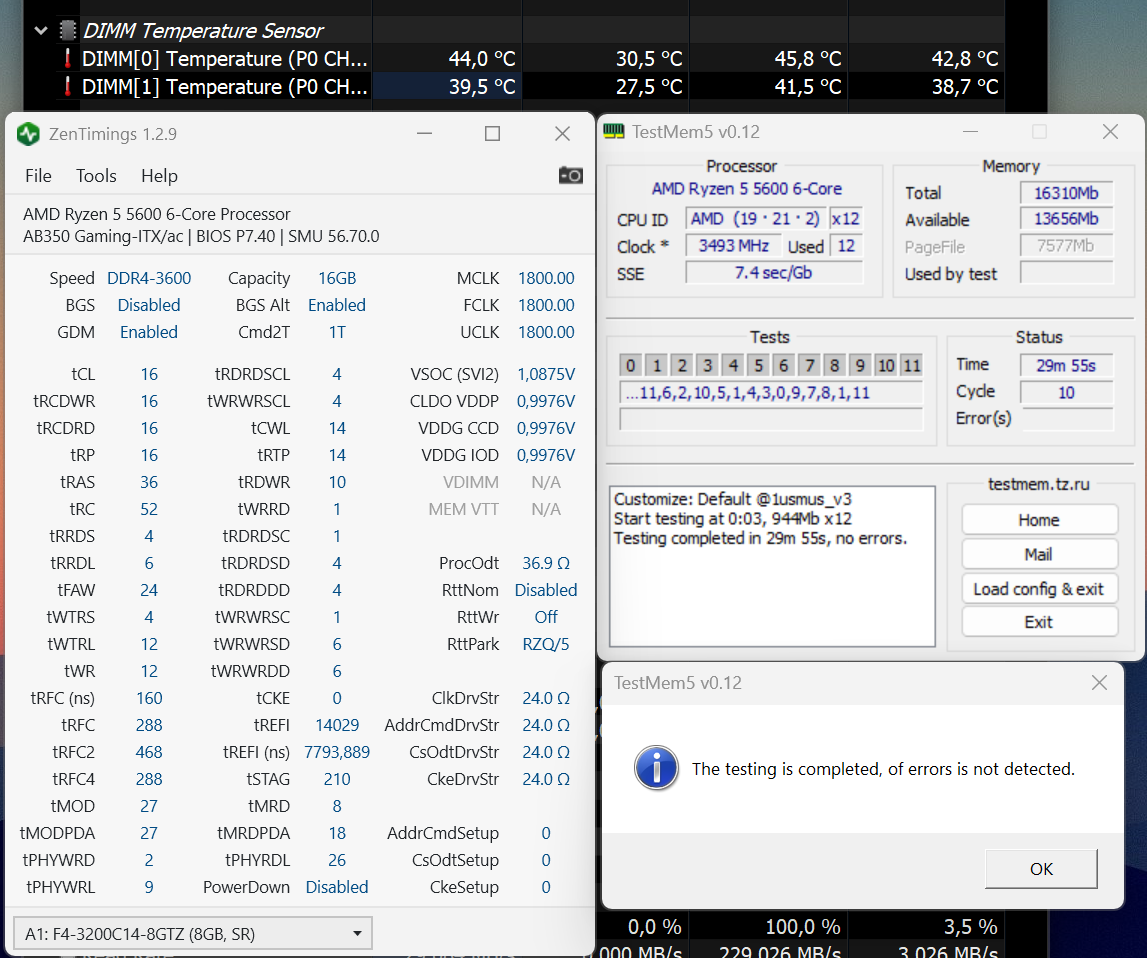Click the TestMem5 memory chip title icon
The width and height of the screenshot is (1147, 958).
pyautogui.click(x=614, y=132)
